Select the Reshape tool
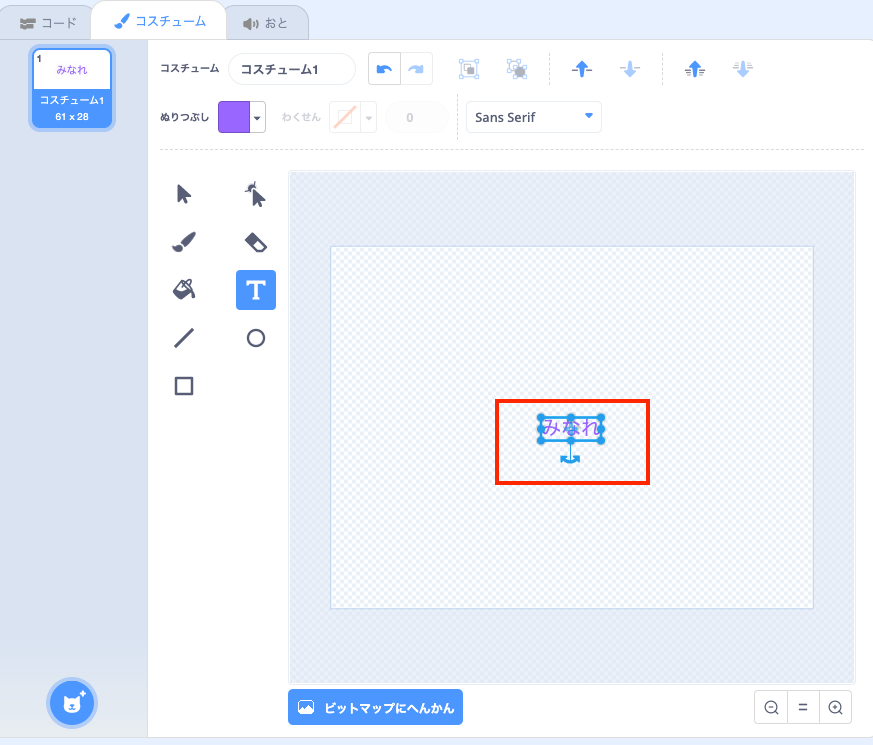Image resolution: width=873 pixels, height=745 pixels. (x=256, y=194)
